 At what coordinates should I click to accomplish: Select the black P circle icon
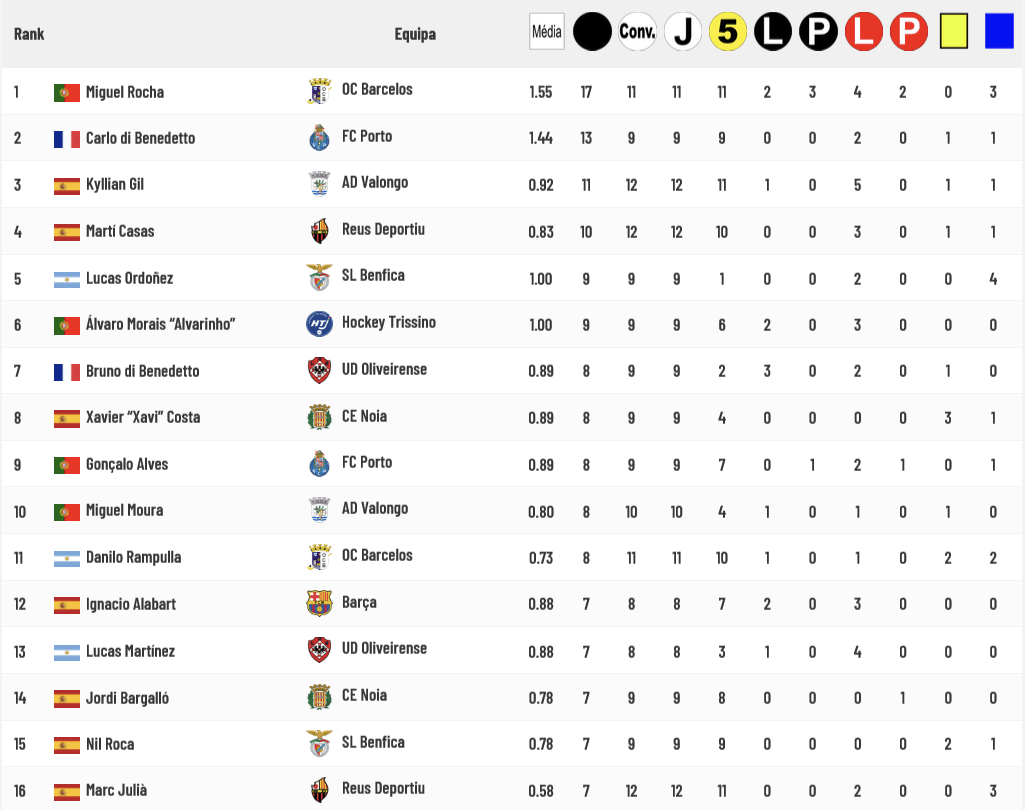818,31
